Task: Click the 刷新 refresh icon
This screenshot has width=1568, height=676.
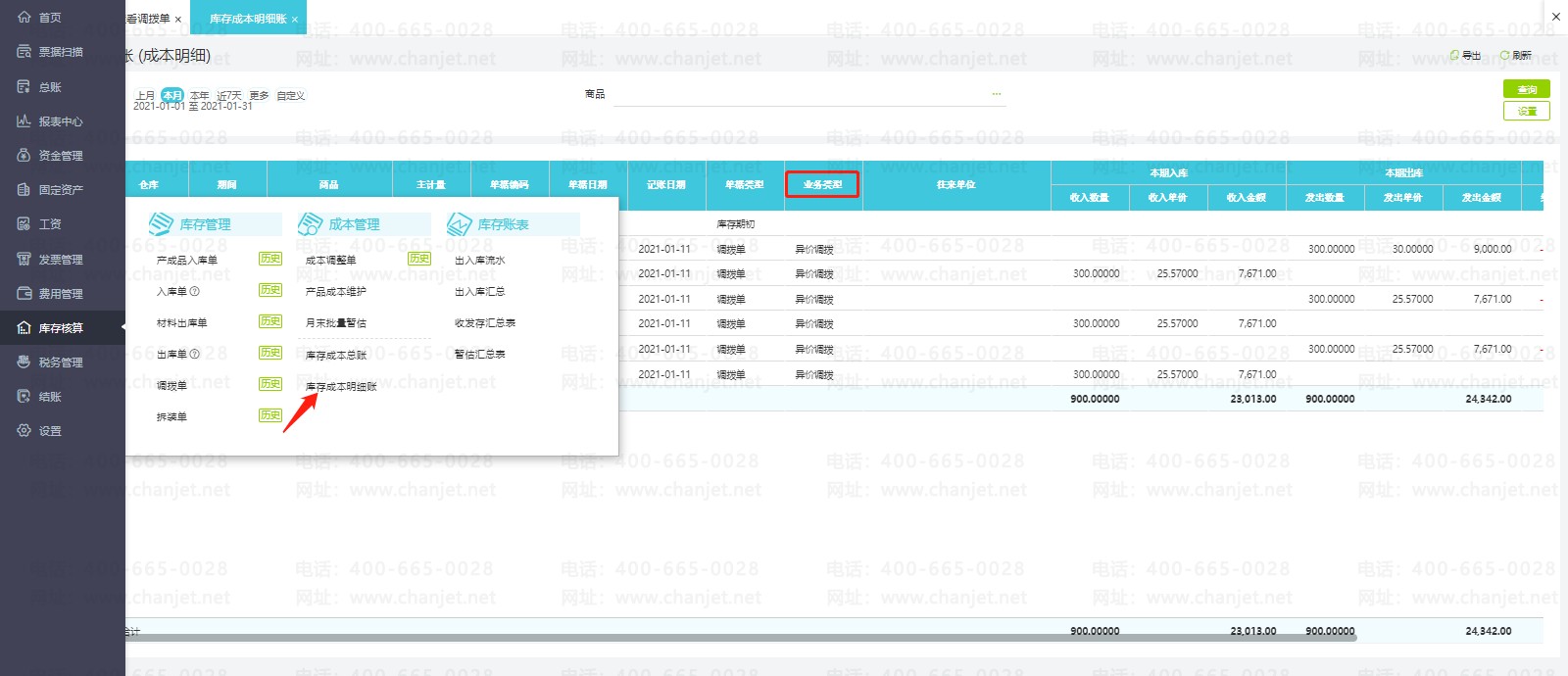Action: (x=1505, y=56)
